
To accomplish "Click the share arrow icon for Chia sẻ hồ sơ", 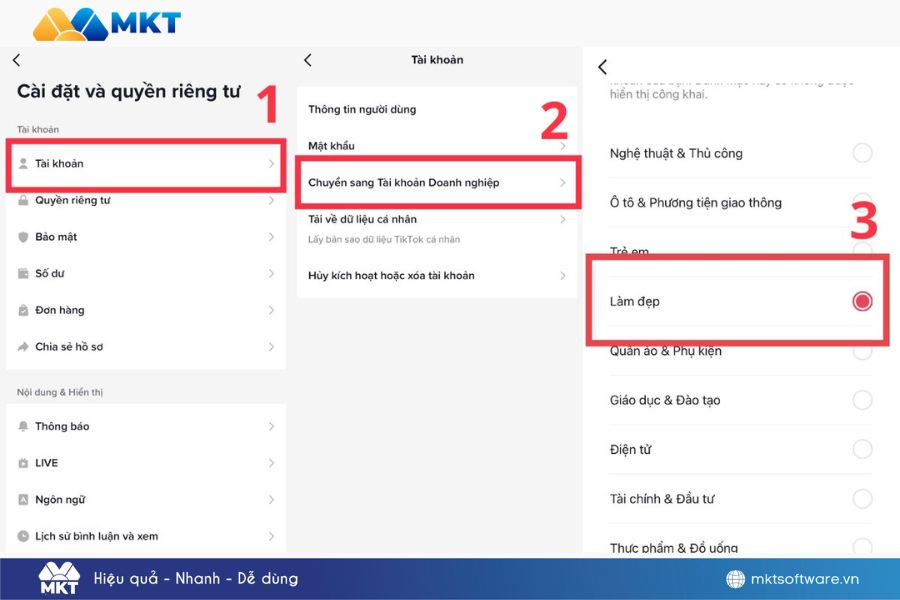I will [24, 347].
